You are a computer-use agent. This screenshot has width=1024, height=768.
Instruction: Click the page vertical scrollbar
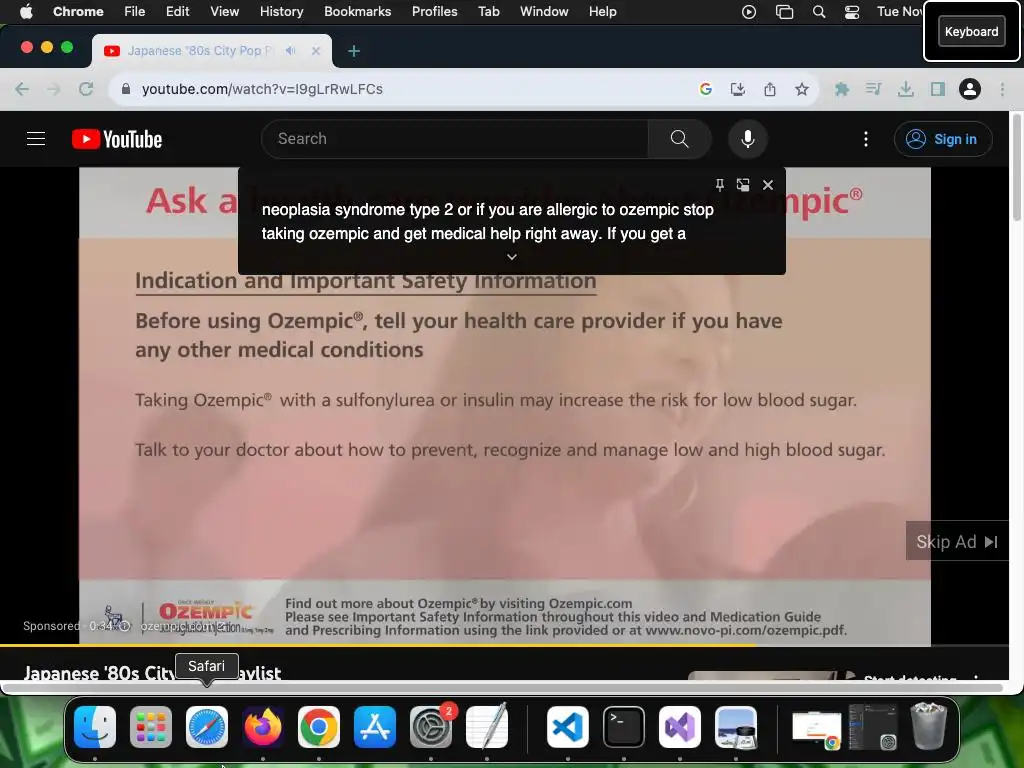pos(1016,167)
